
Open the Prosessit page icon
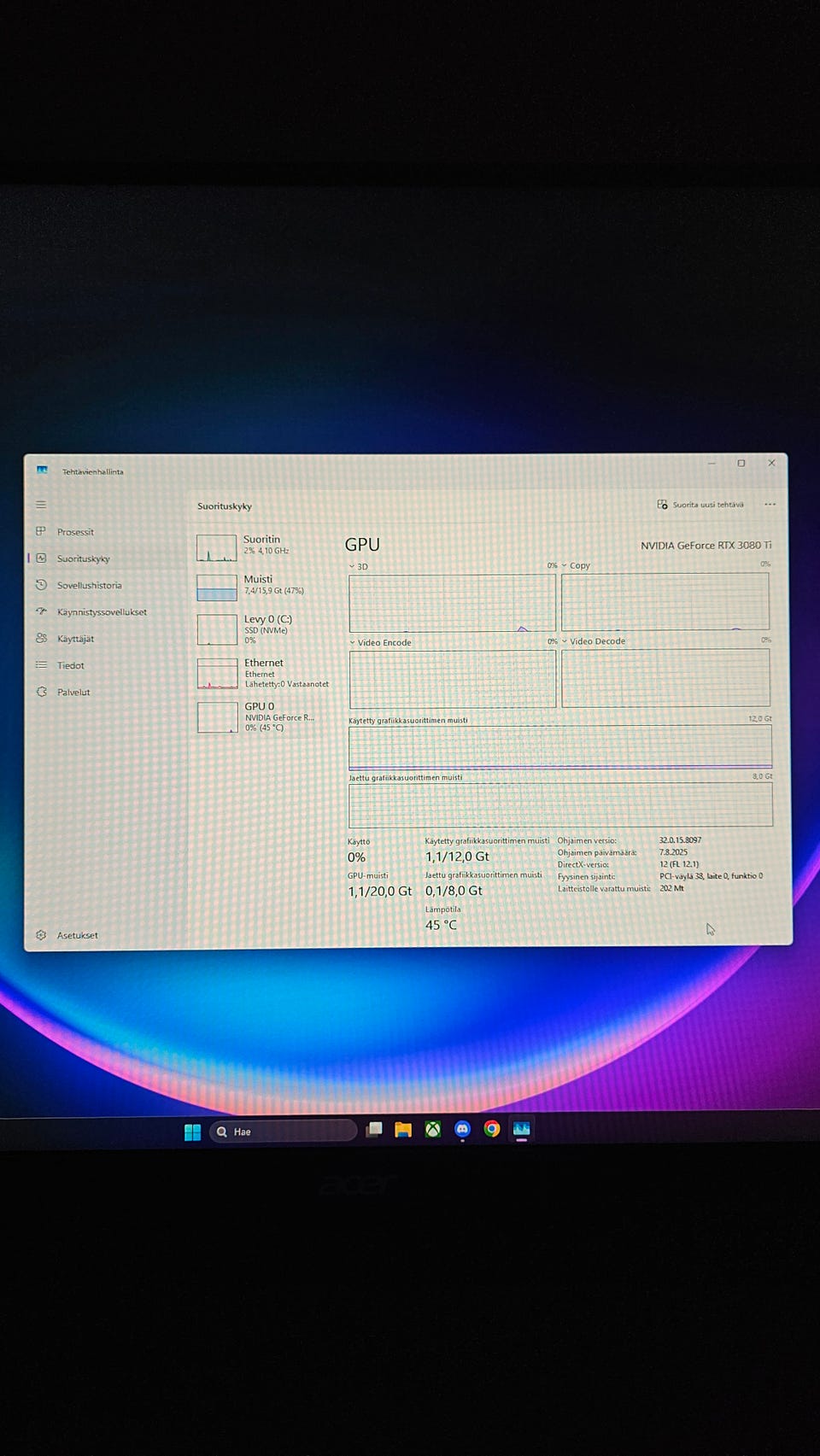(41, 531)
